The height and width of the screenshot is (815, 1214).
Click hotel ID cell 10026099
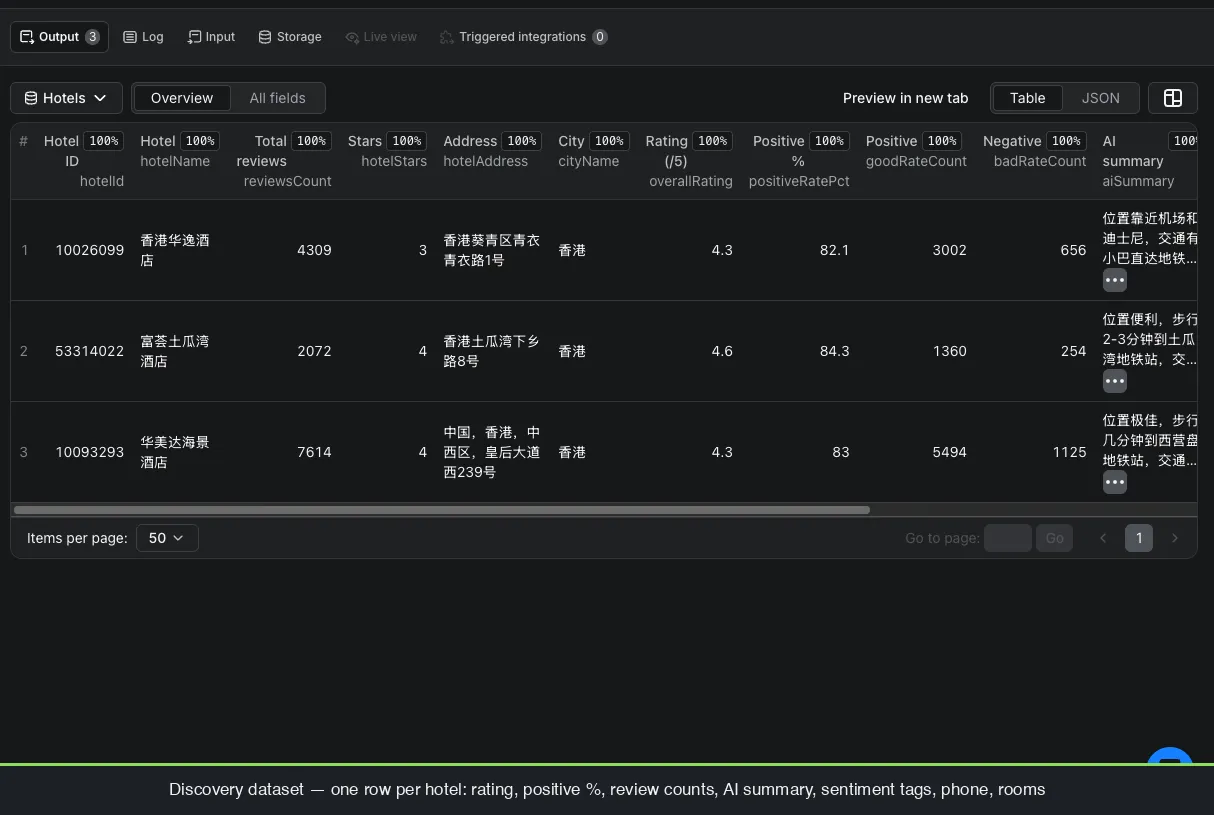(90, 250)
